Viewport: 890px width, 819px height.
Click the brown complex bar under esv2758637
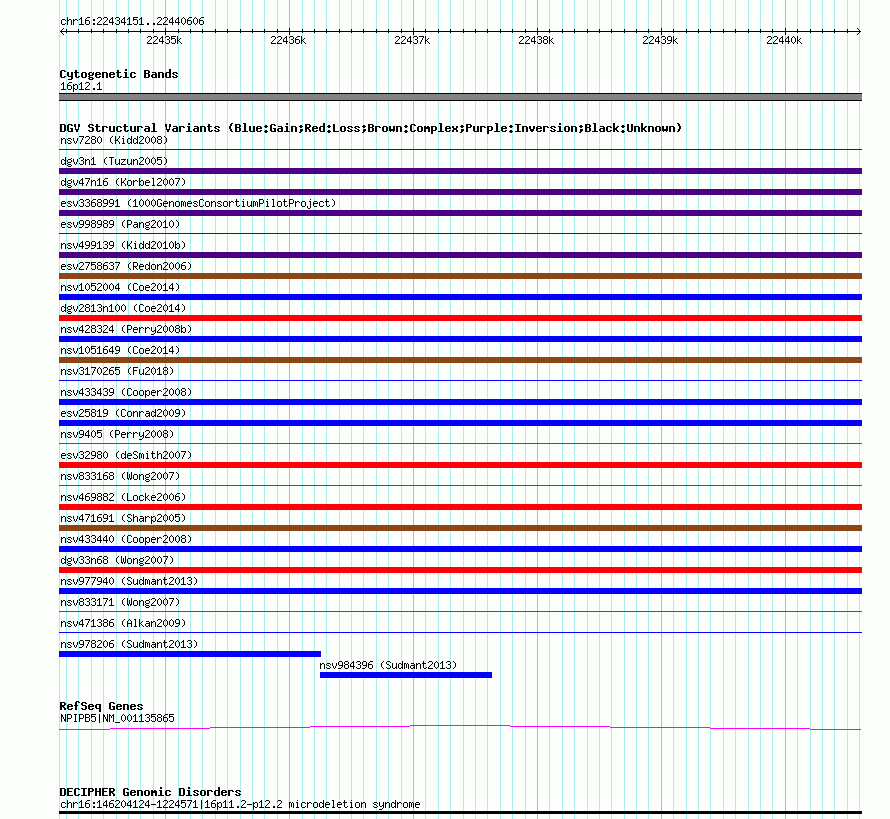click(460, 276)
